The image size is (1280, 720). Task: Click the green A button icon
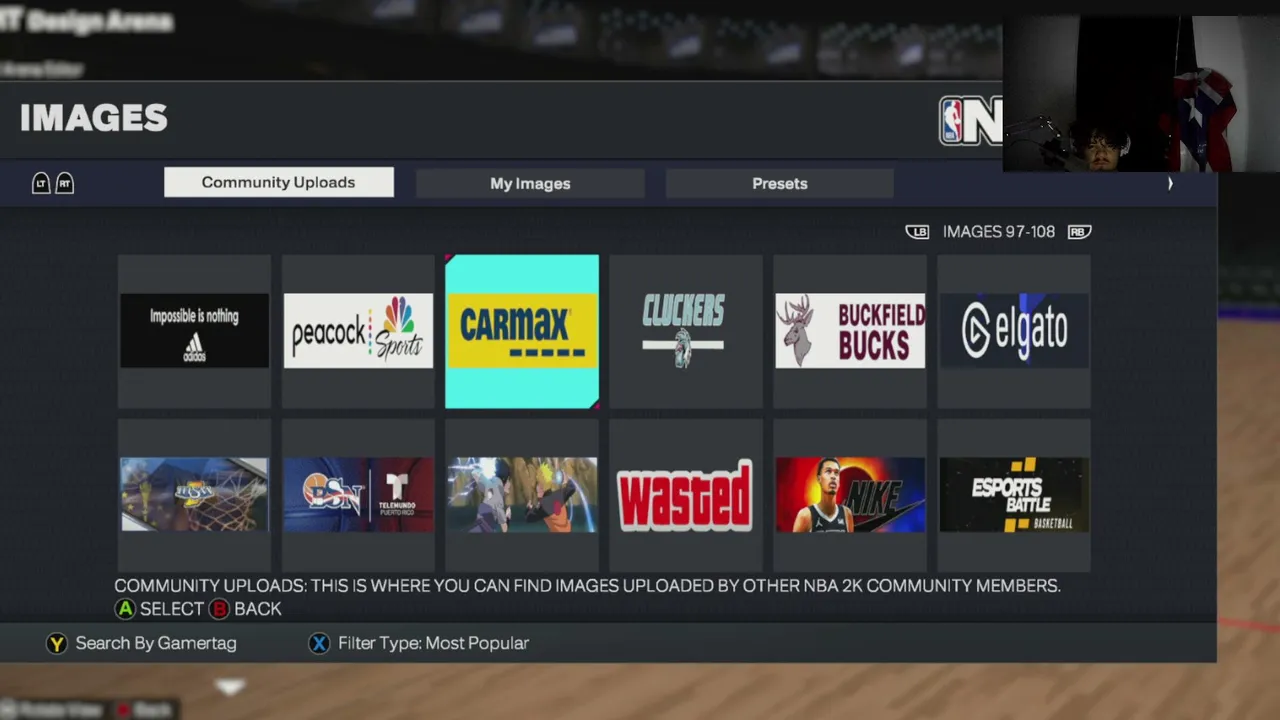click(x=125, y=609)
